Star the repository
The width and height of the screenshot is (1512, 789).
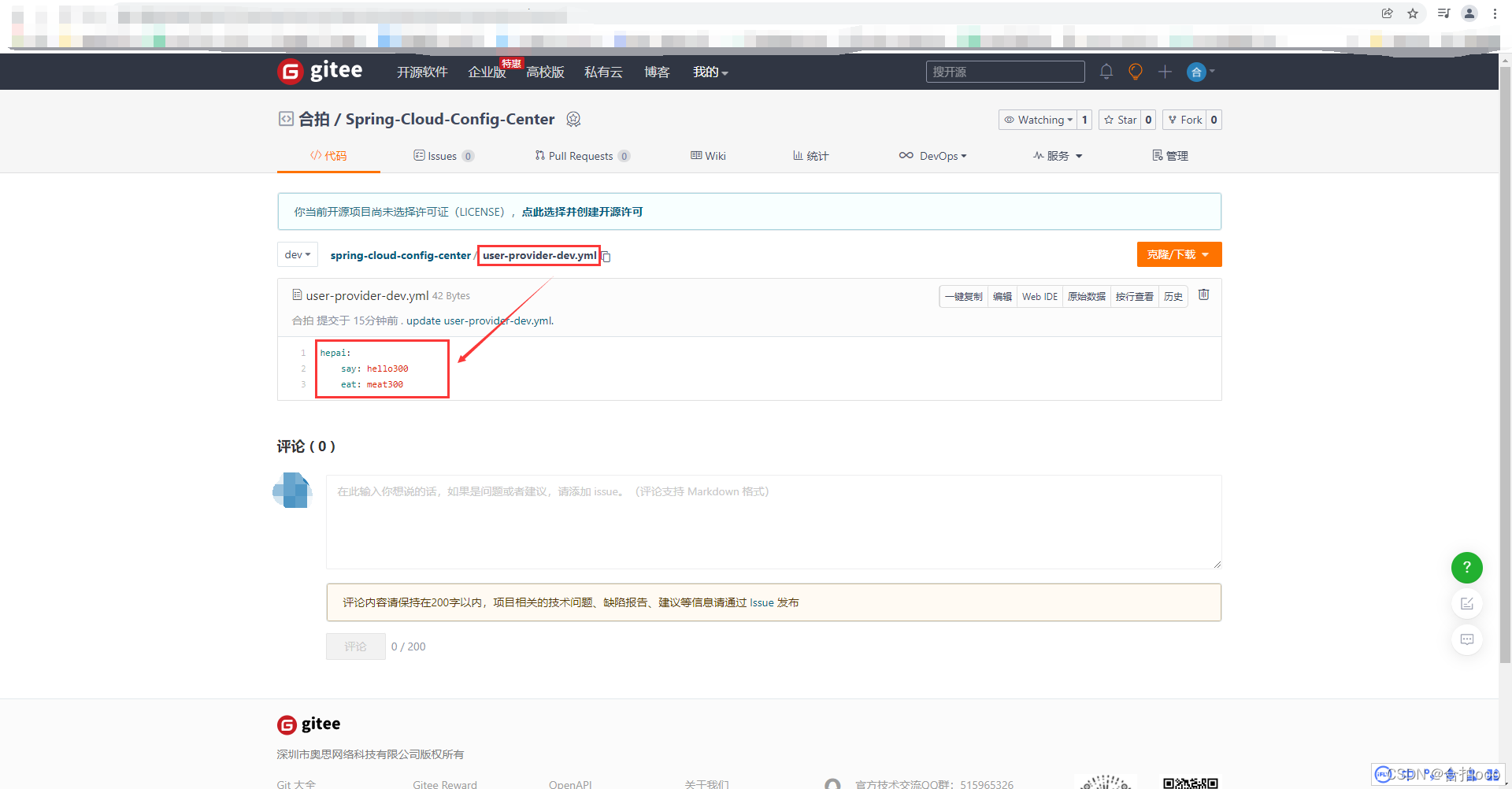tap(1120, 120)
